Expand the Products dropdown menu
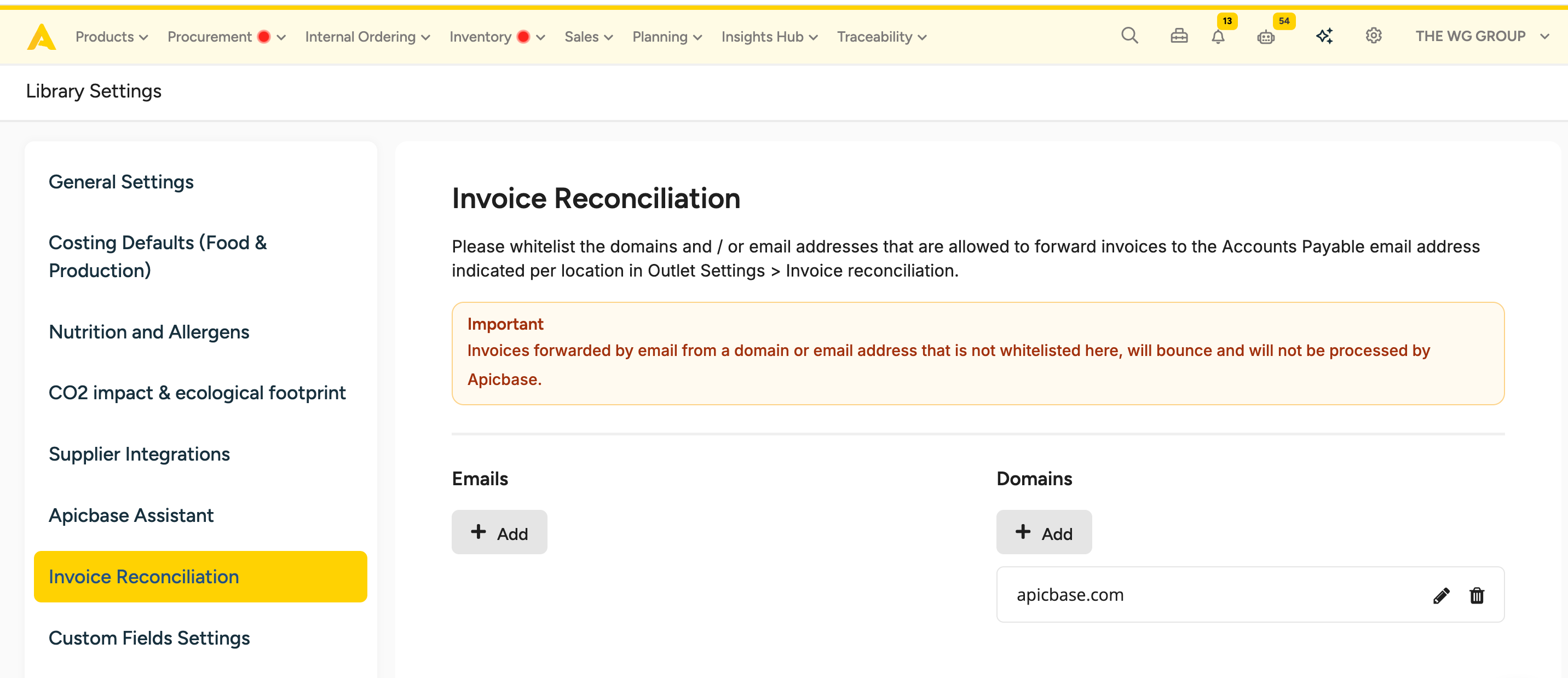The width and height of the screenshot is (1568, 678). (x=111, y=37)
